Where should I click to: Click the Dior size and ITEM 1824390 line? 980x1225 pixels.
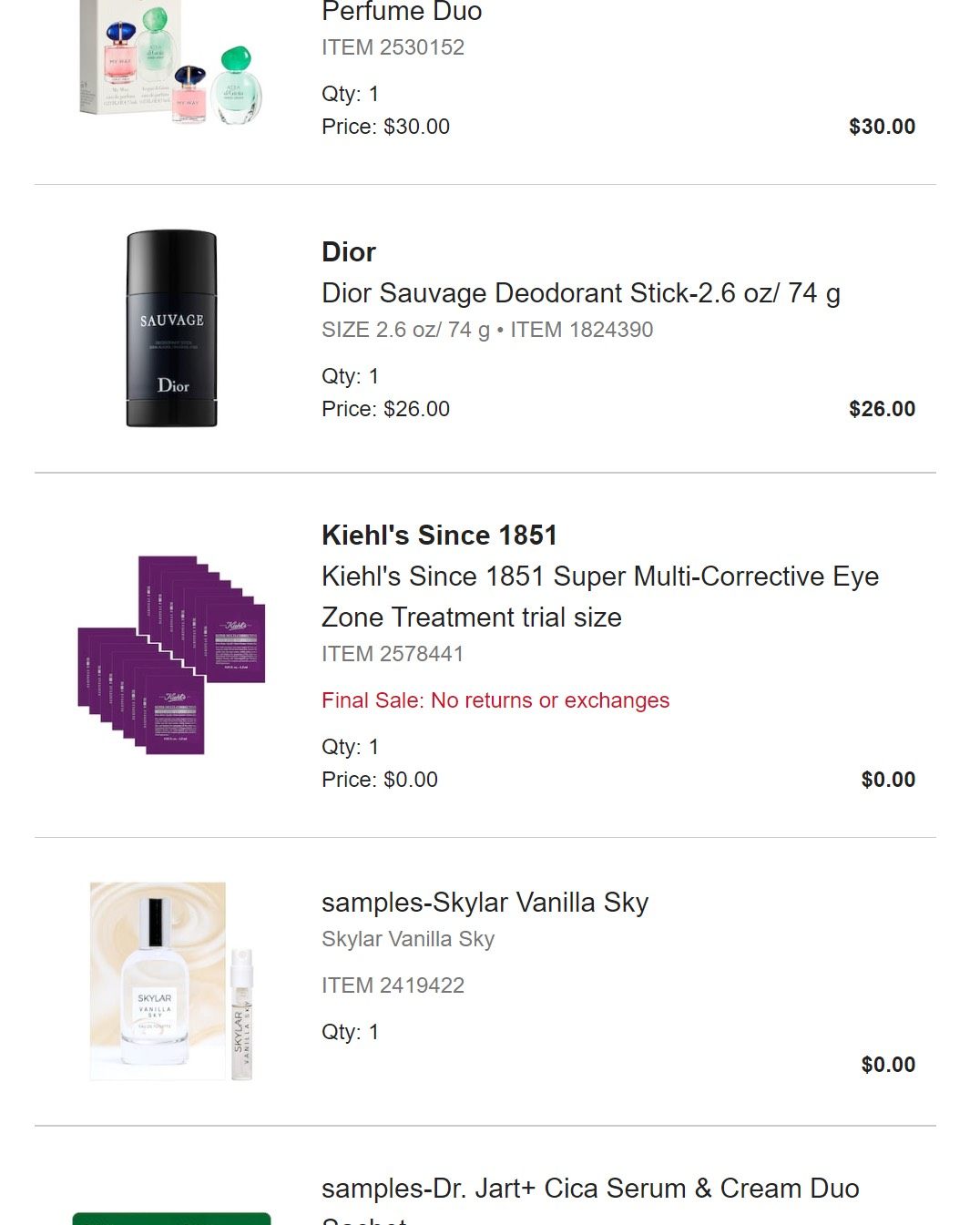[487, 330]
